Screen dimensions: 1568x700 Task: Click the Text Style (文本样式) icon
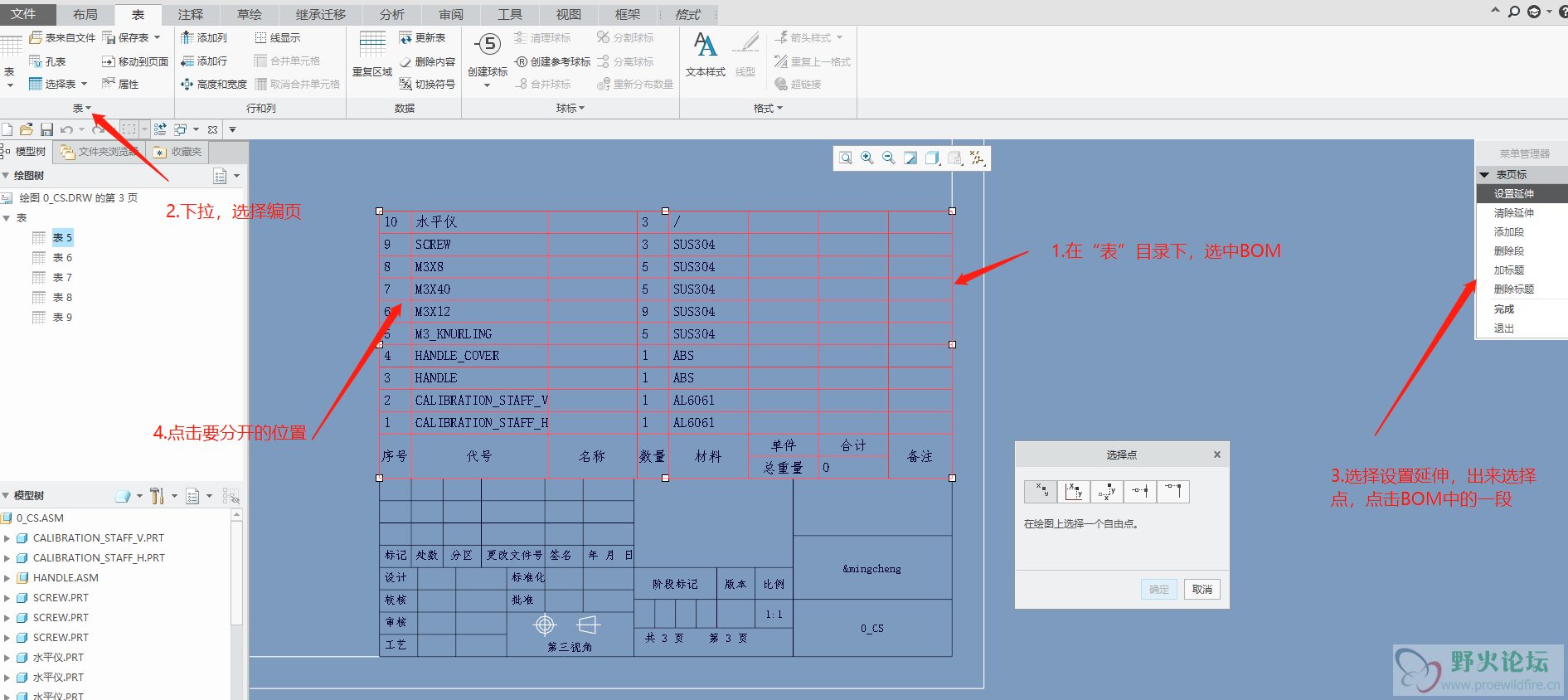coord(705,46)
